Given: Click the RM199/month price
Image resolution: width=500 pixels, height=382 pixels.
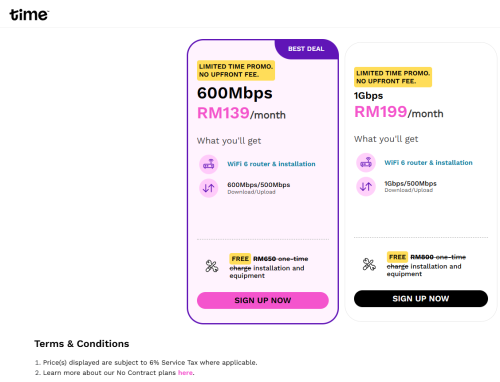Looking at the screenshot, I should click(x=399, y=112).
